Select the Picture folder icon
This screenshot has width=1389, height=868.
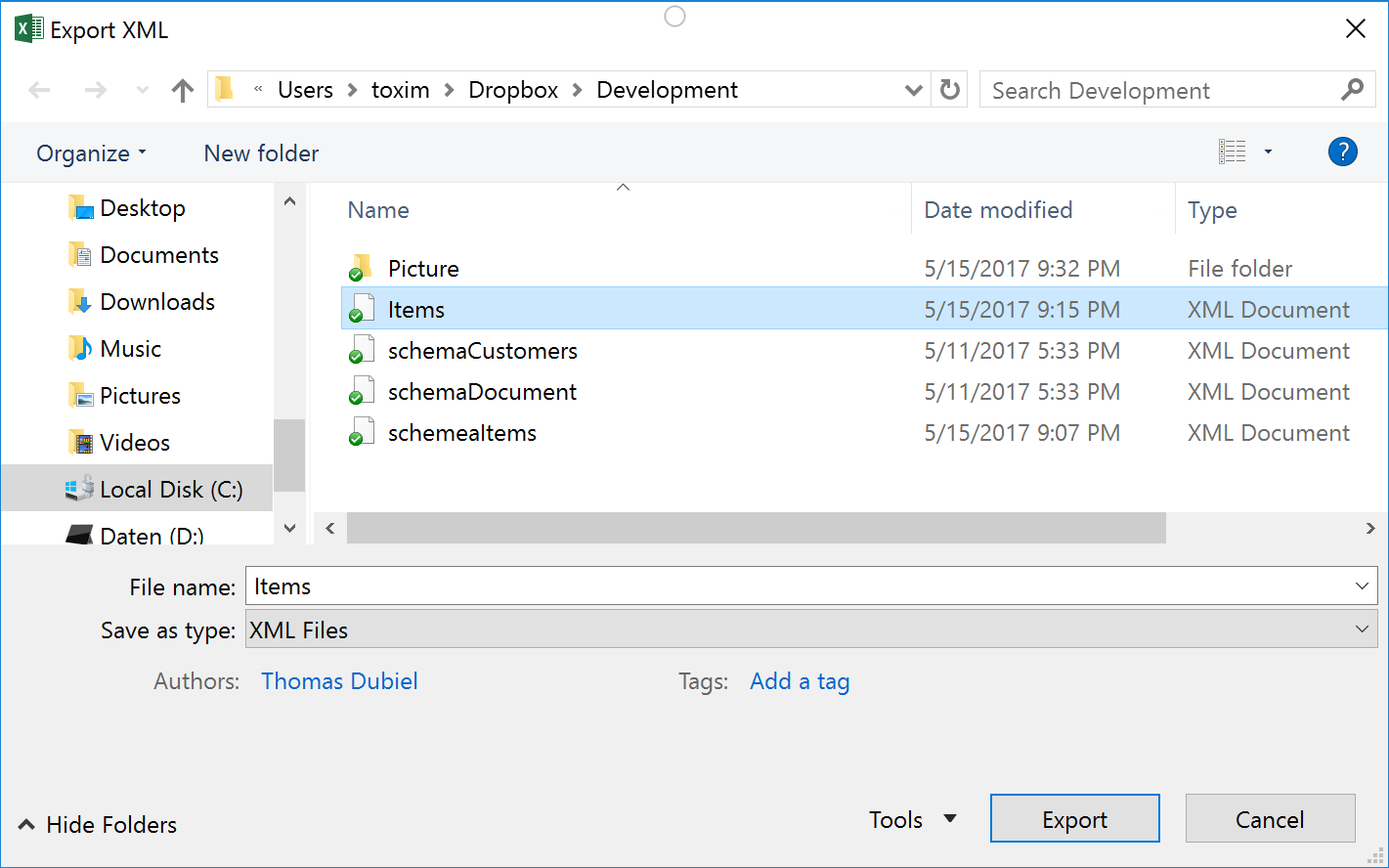click(x=361, y=268)
